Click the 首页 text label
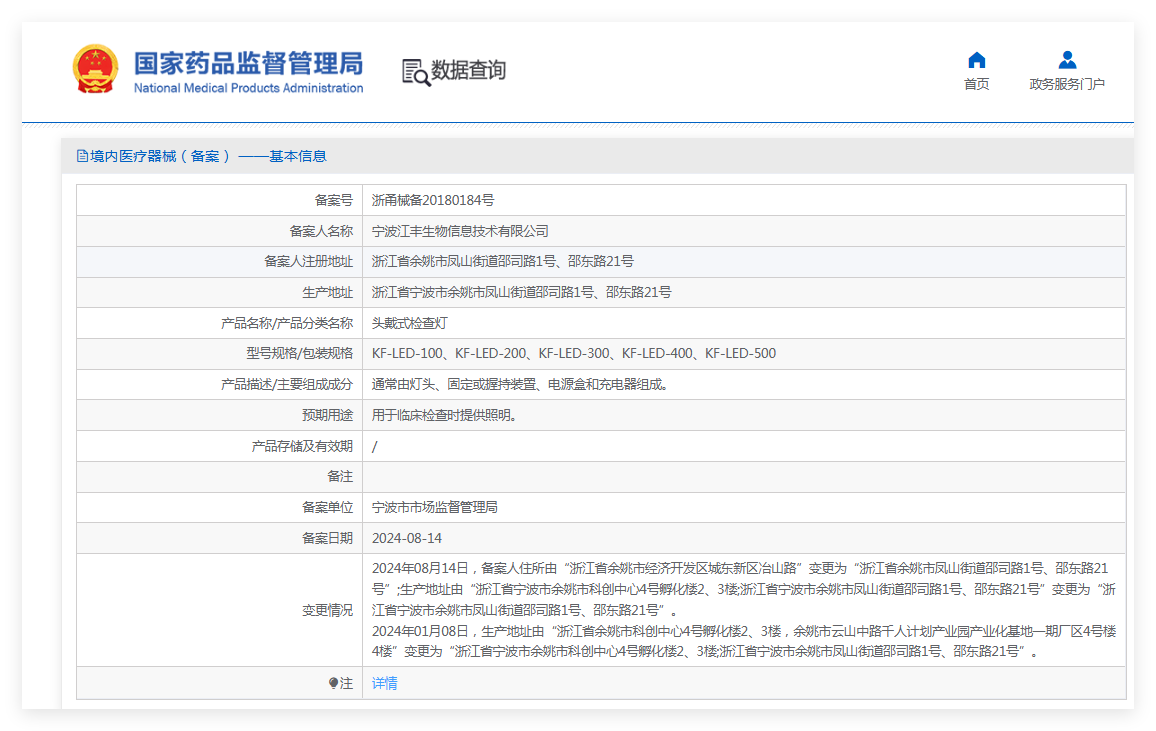The height and width of the screenshot is (731, 1156). 976,84
